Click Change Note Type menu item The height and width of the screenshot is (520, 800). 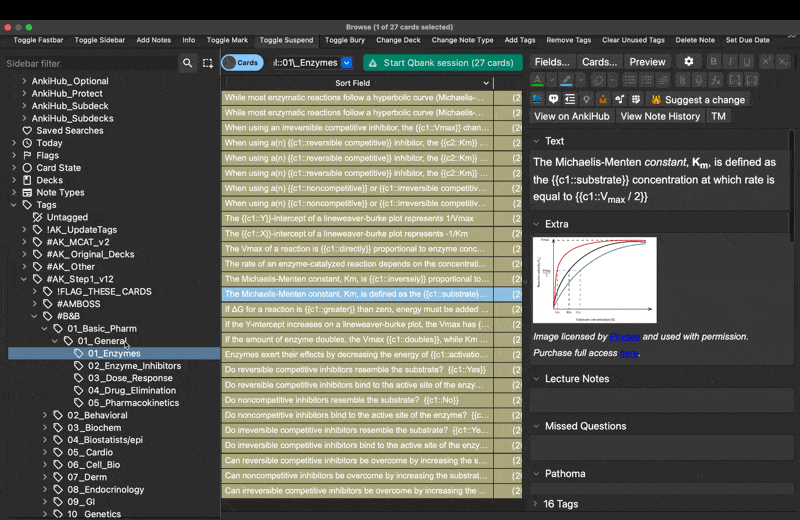[462, 40]
